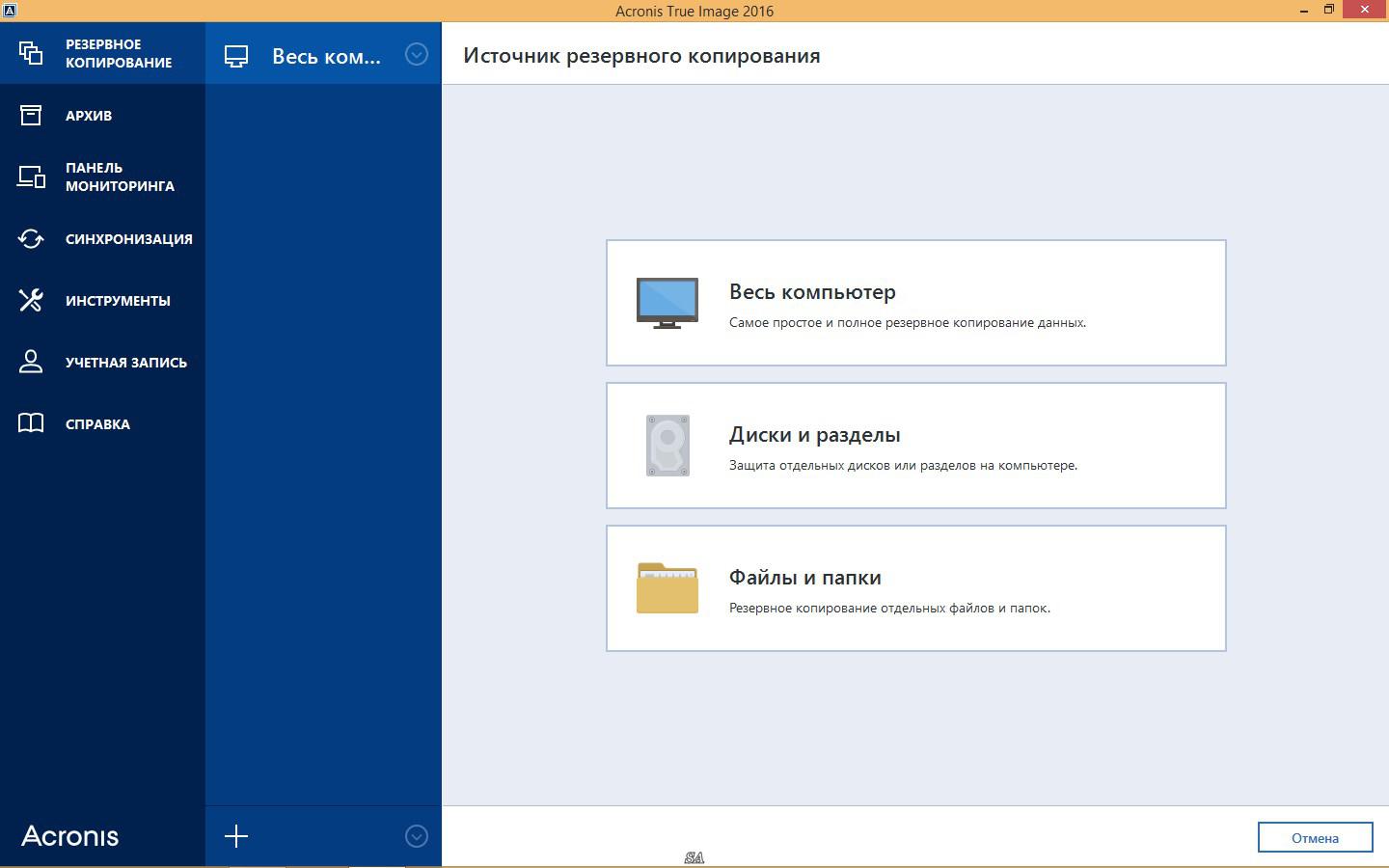Restore down the Acronis window
This screenshot has height=868, width=1389.
1329,10
